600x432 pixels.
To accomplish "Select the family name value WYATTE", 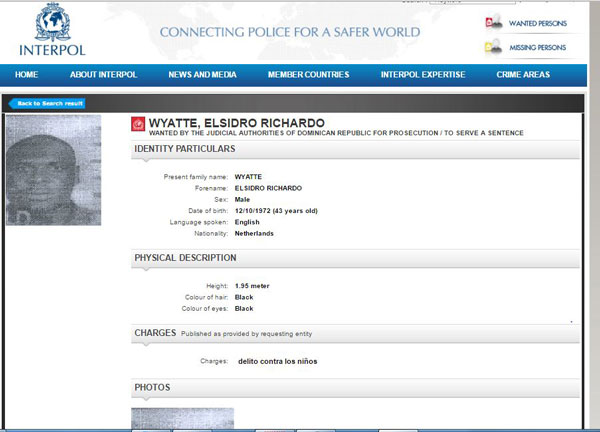I will click(248, 177).
